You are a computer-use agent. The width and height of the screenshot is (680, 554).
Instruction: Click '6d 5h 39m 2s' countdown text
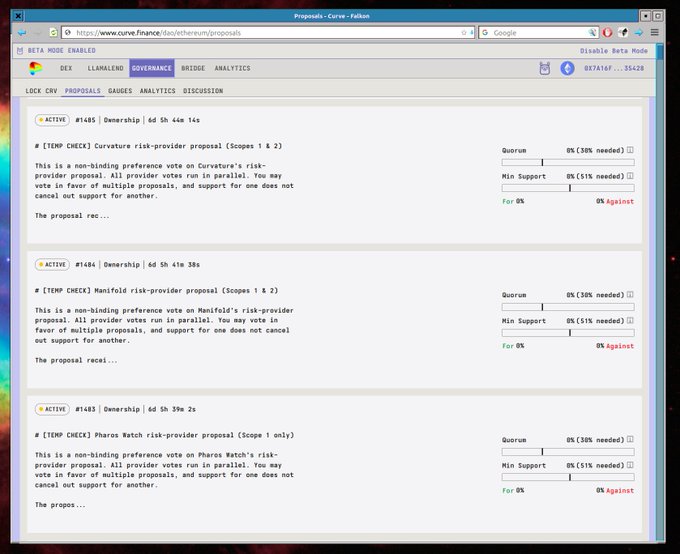tap(172, 409)
